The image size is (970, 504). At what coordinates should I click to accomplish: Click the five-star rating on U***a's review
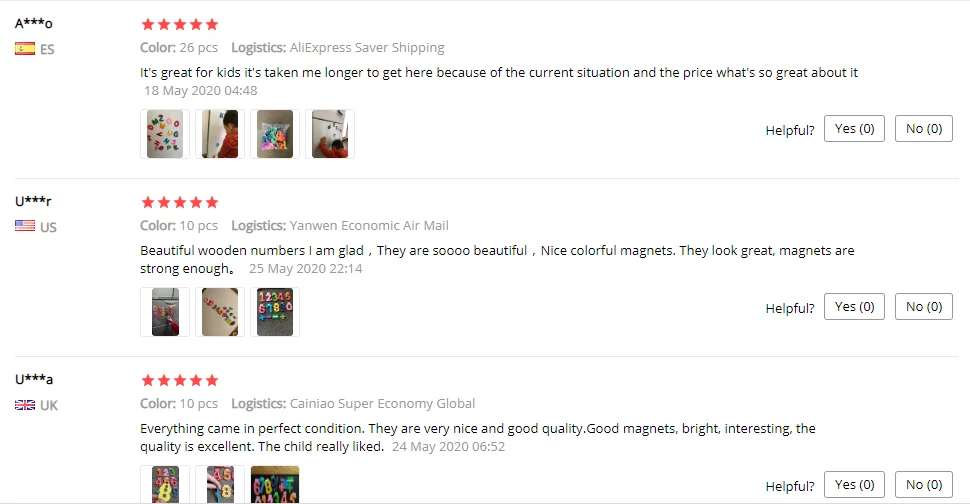click(x=179, y=380)
